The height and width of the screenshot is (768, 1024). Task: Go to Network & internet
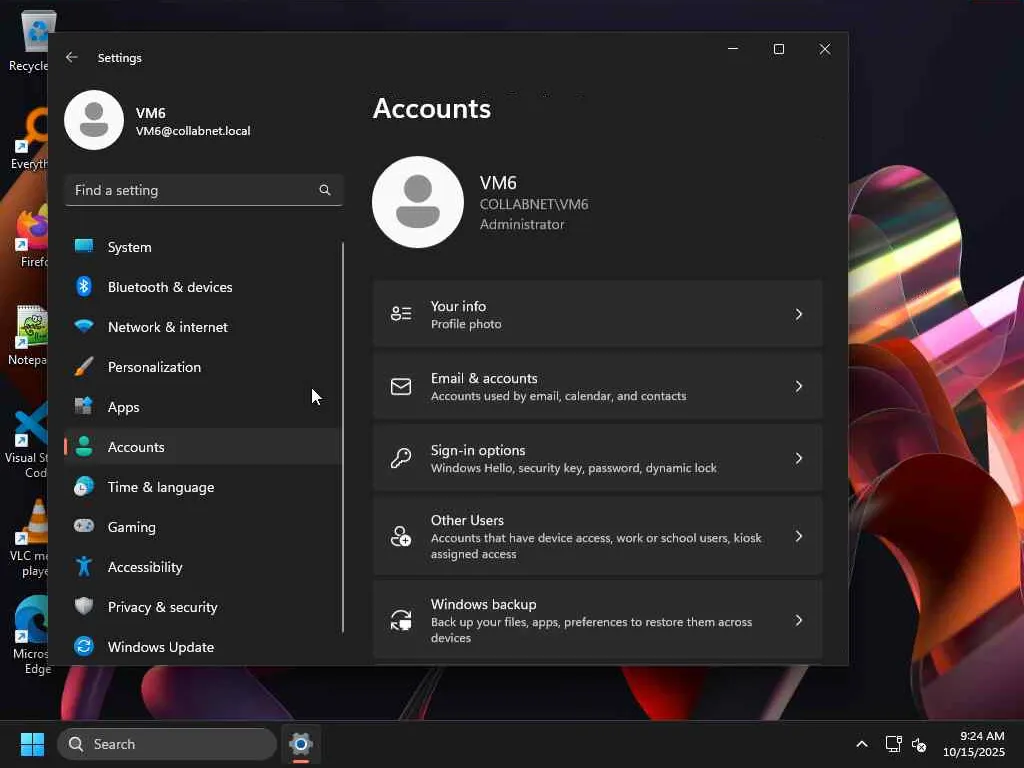pyautogui.click(x=203, y=327)
